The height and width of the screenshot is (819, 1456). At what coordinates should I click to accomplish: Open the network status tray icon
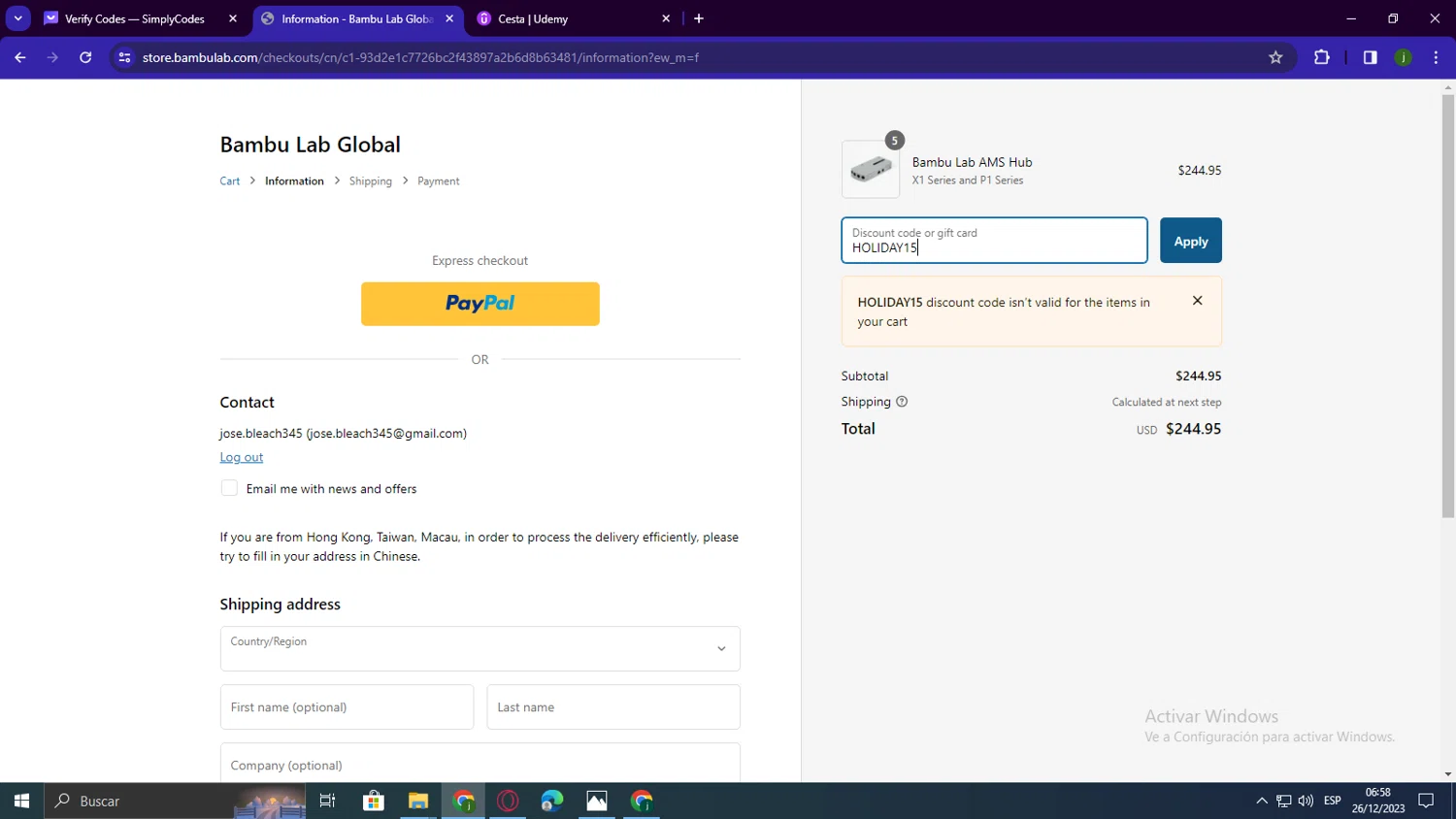pos(1283,801)
